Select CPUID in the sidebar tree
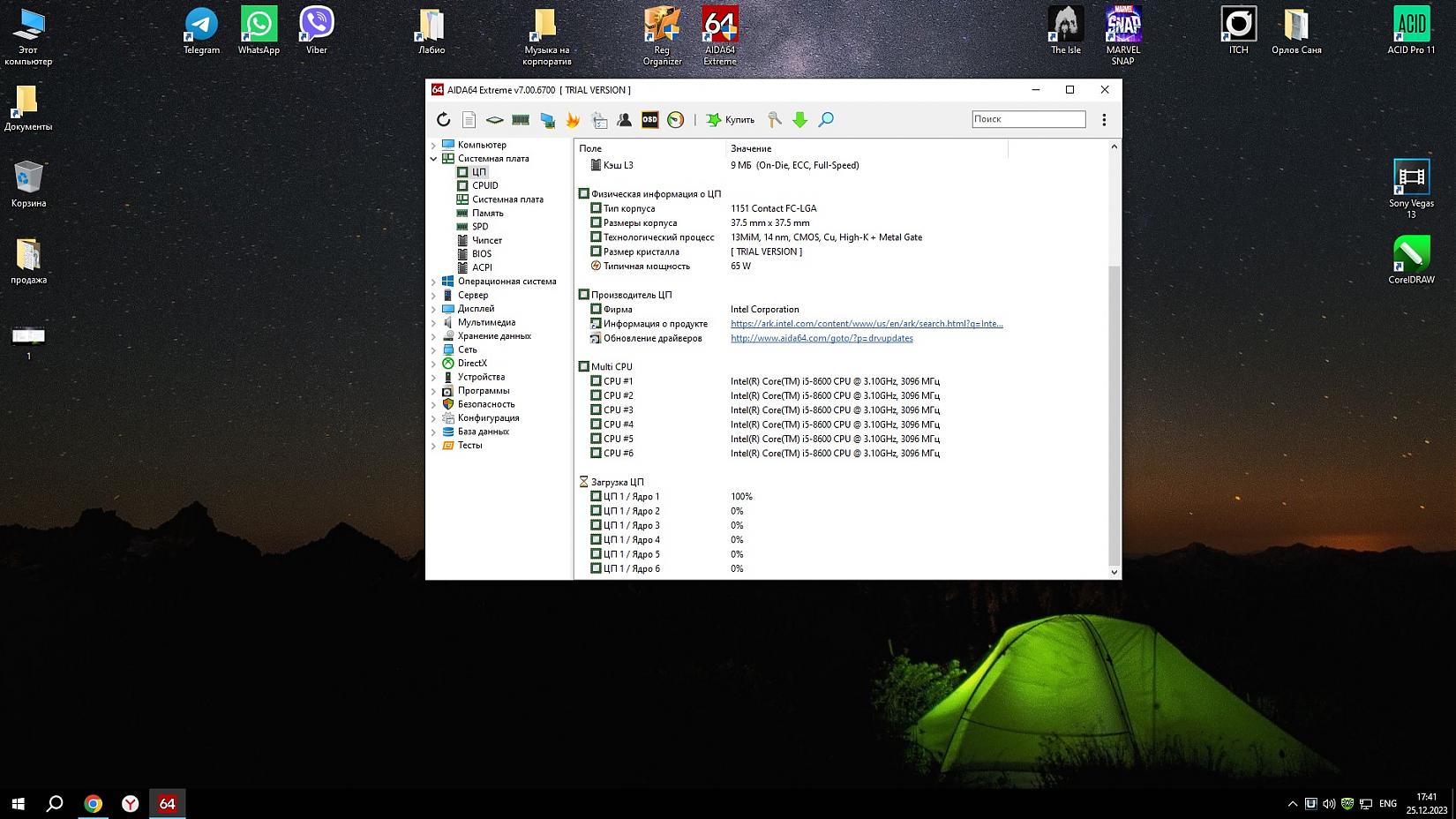This screenshot has height=819, width=1456. click(x=484, y=185)
